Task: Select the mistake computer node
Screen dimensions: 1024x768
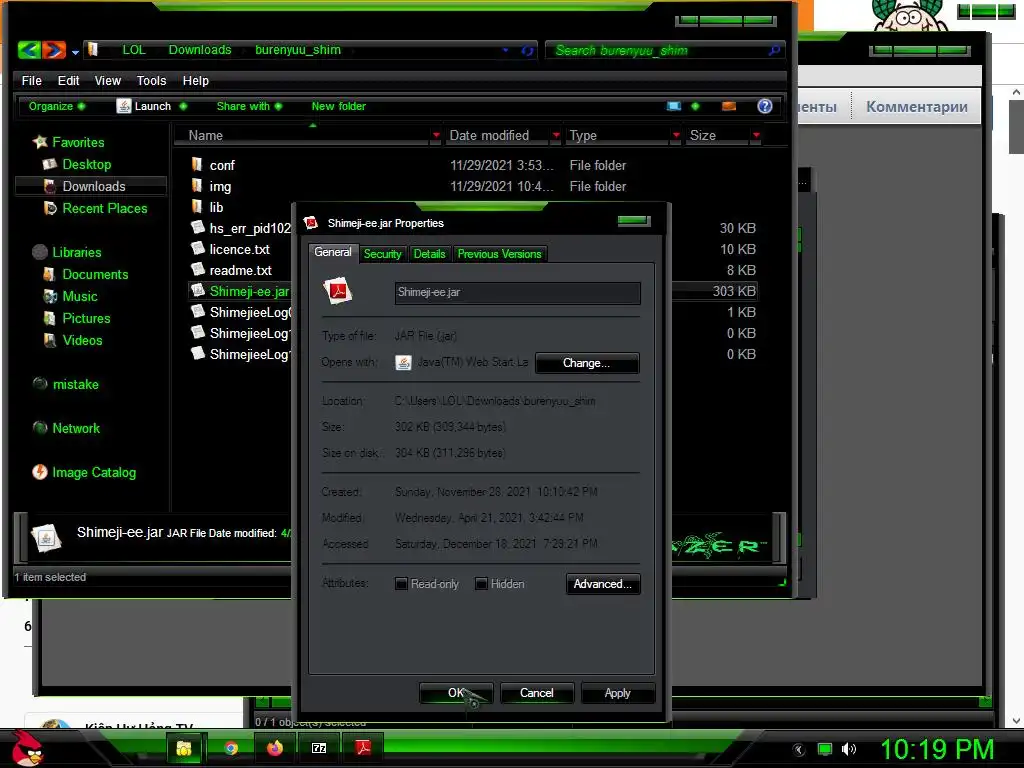Action: (x=66, y=384)
